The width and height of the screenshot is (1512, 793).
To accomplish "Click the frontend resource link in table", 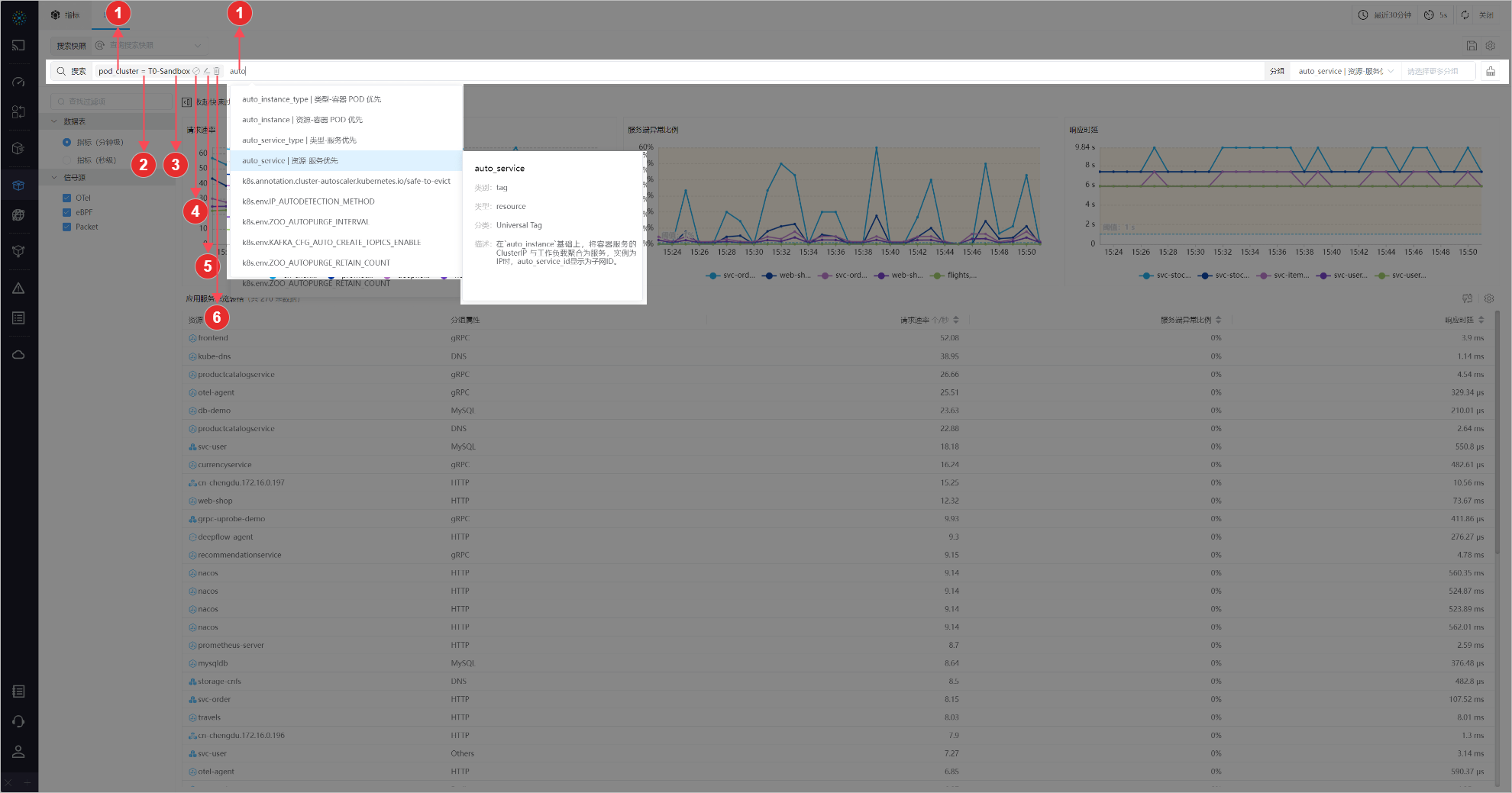I will [213, 338].
